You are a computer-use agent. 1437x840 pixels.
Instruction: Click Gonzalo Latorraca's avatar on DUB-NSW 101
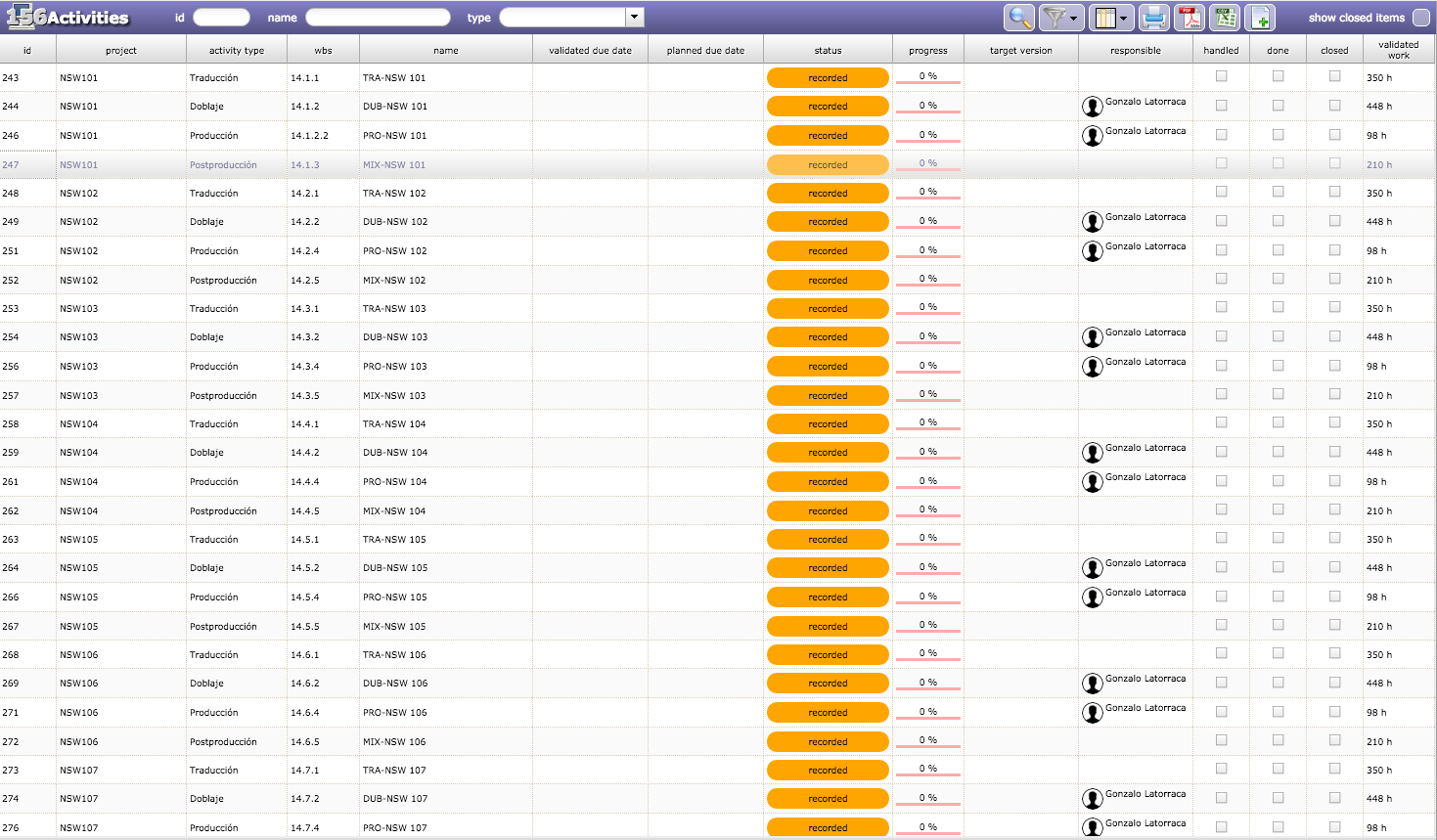click(x=1092, y=107)
